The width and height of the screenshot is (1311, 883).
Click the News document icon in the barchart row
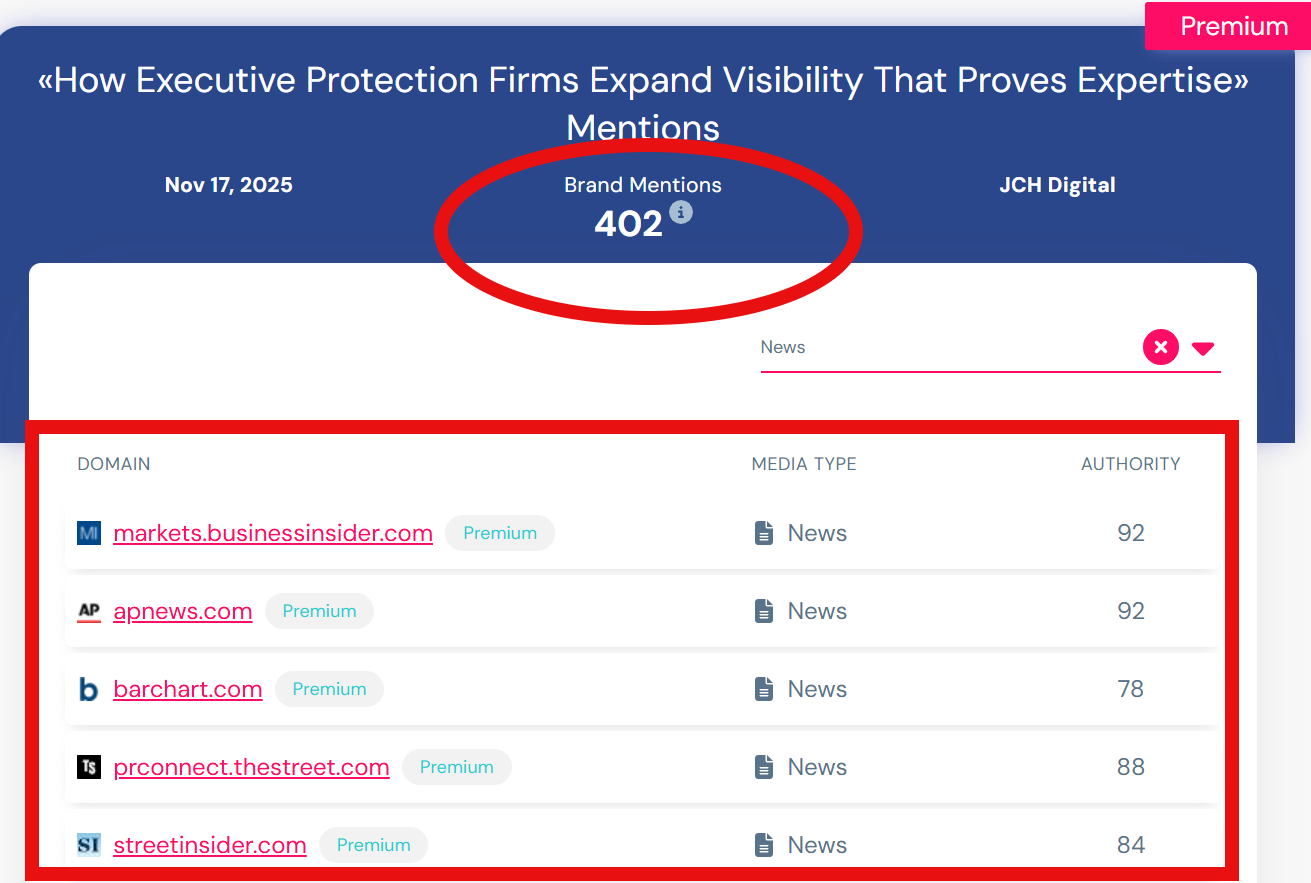click(x=764, y=689)
